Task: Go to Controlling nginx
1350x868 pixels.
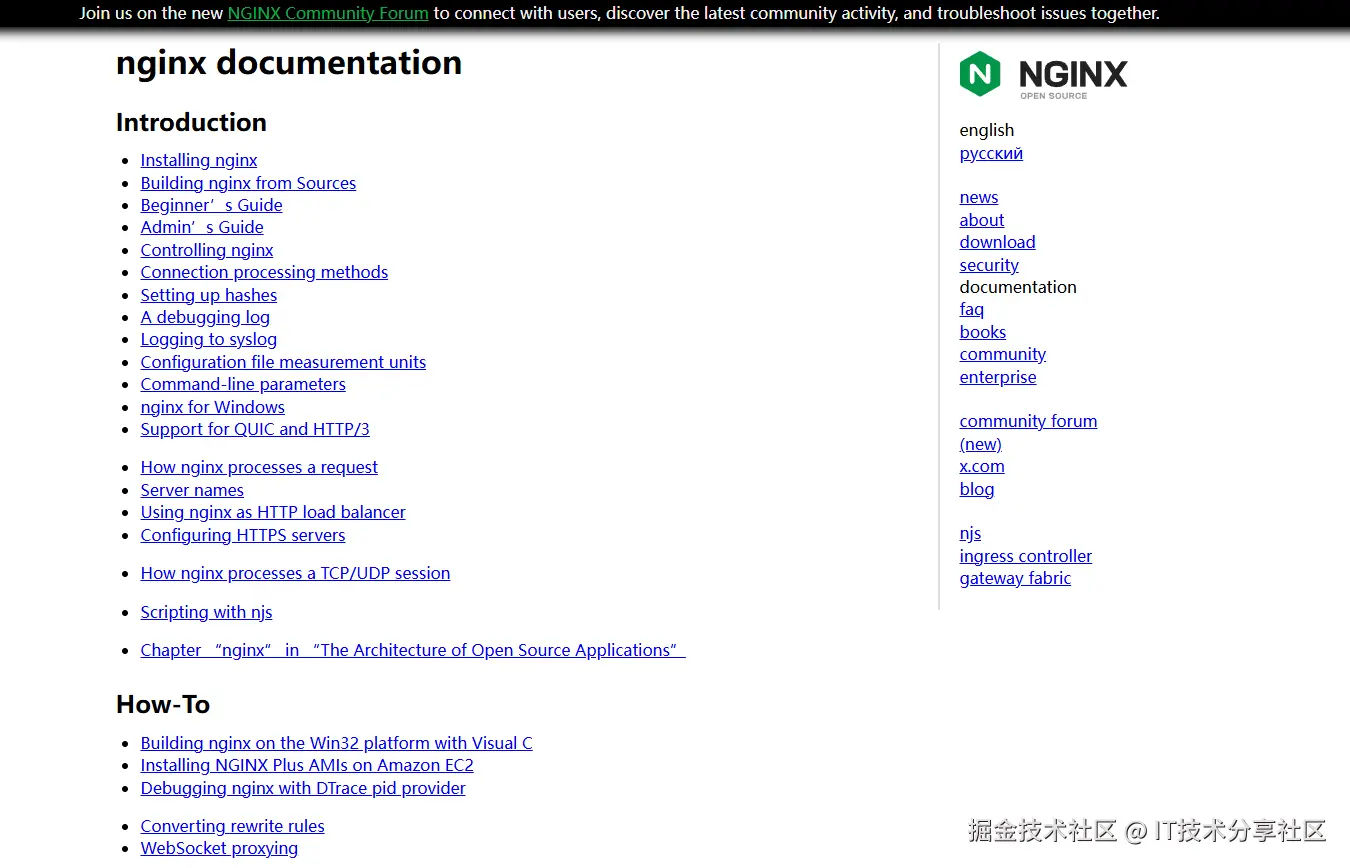Action: pyautogui.click(x=207, y=250)
